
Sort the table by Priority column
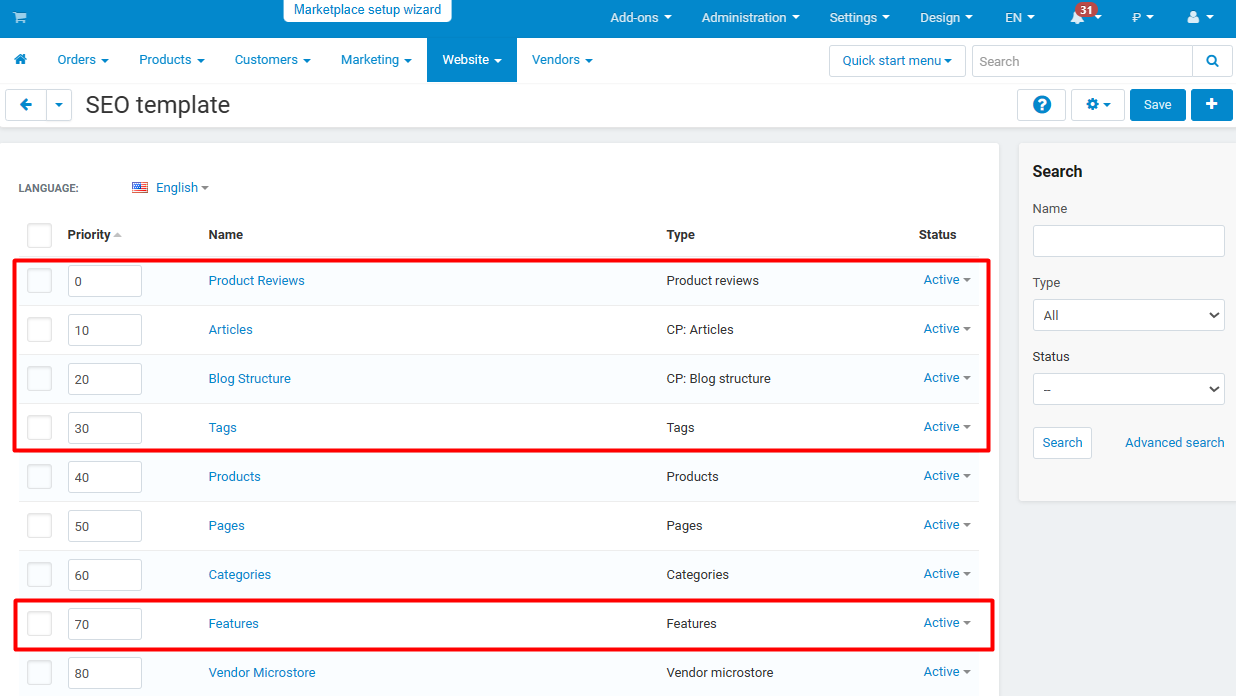[x=94, y=235]
